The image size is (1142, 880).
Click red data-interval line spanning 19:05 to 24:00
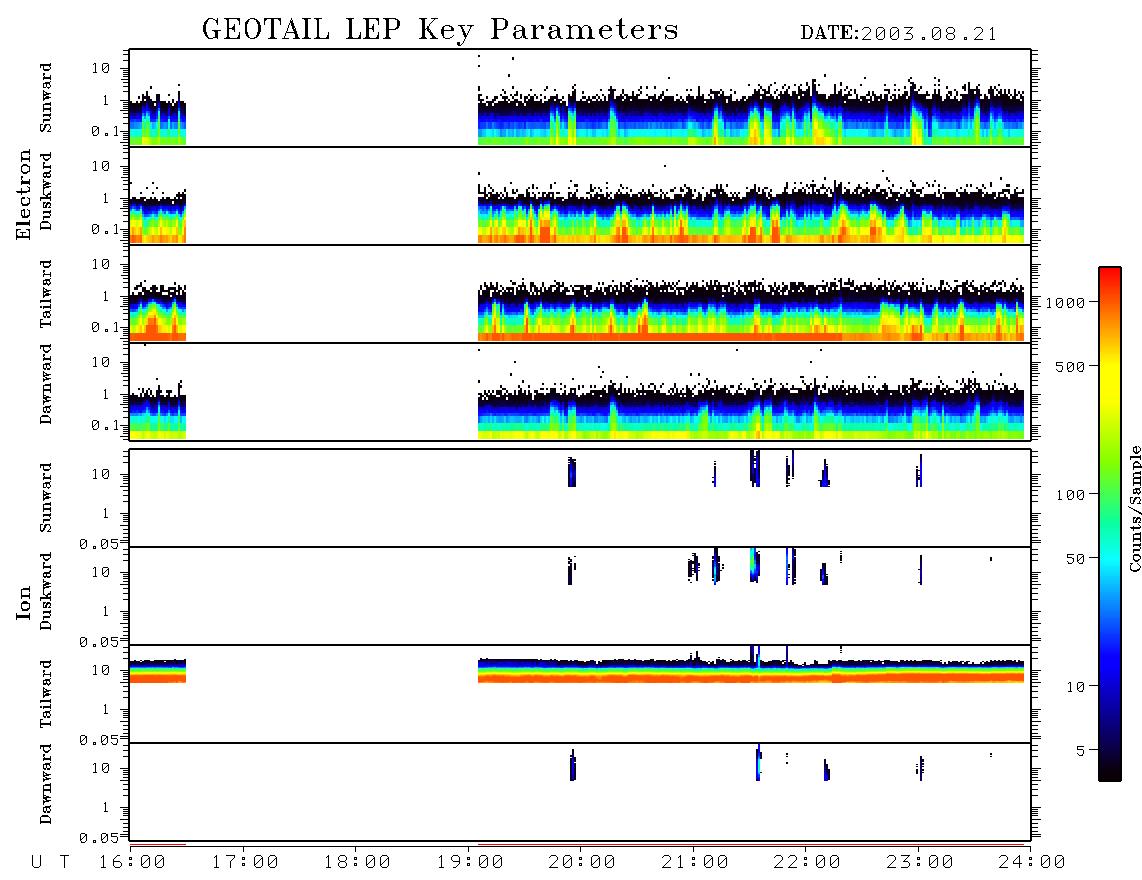point(751,845)
